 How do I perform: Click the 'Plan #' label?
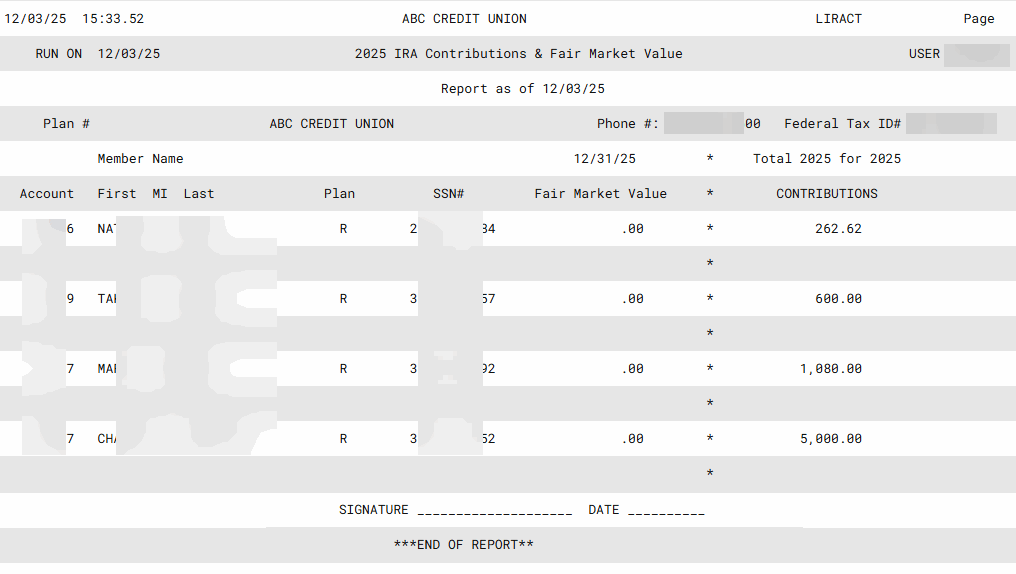tap(66, 124)
